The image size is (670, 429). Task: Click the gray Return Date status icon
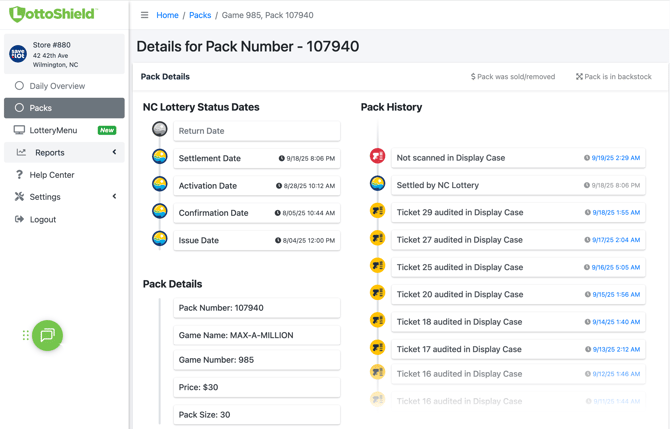tap(160, 130)
